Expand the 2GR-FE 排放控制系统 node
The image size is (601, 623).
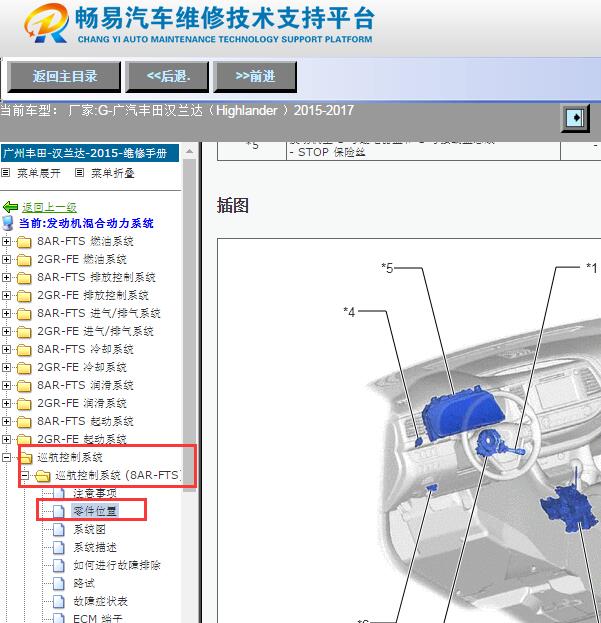pos(6,295)
